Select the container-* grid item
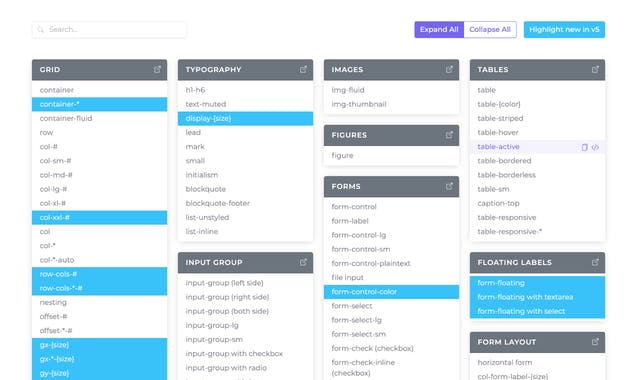Screen dimensions: 635x380 (x=100, y=104)
